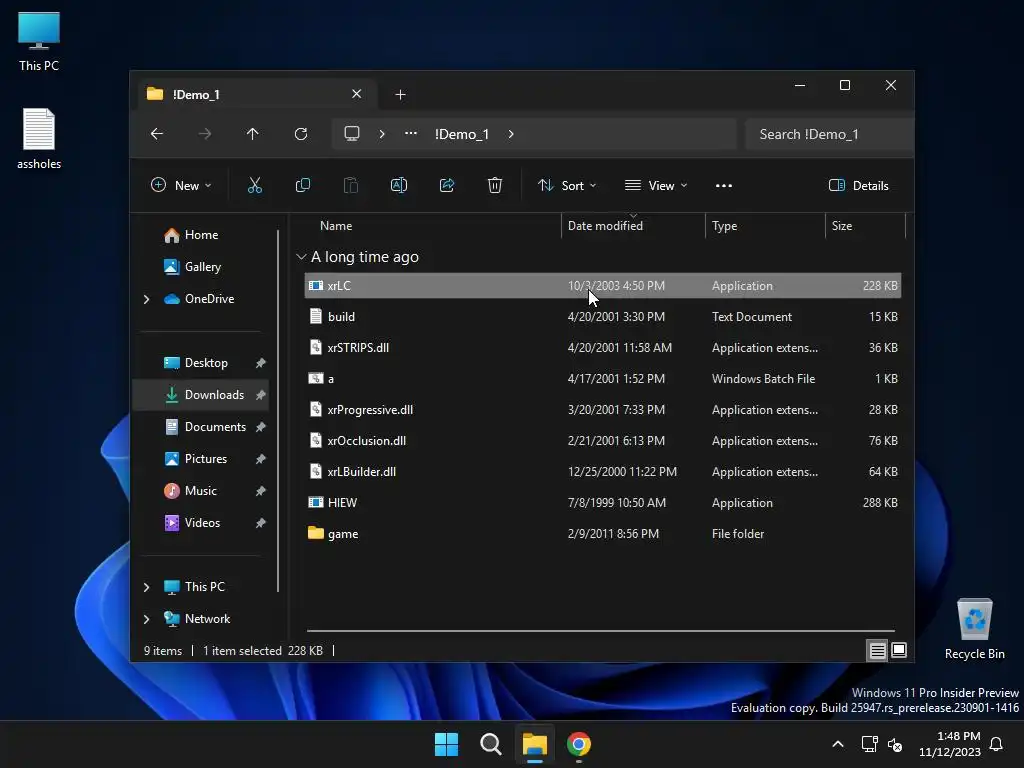
Task: Click the horizontal scrollbar in file list
Action: tap(601, 631)
